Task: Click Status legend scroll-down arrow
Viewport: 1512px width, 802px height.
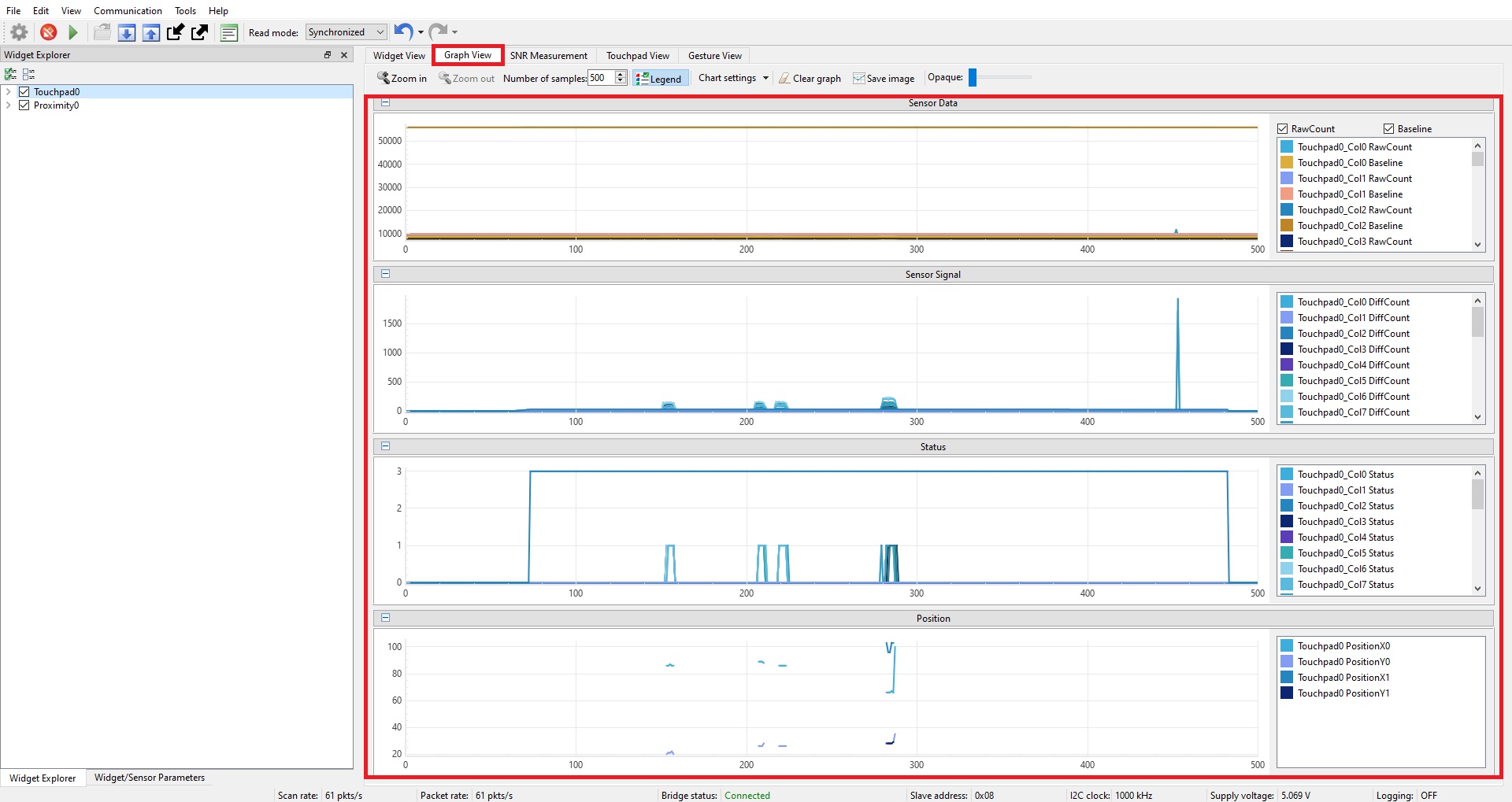Action: 1477,589
